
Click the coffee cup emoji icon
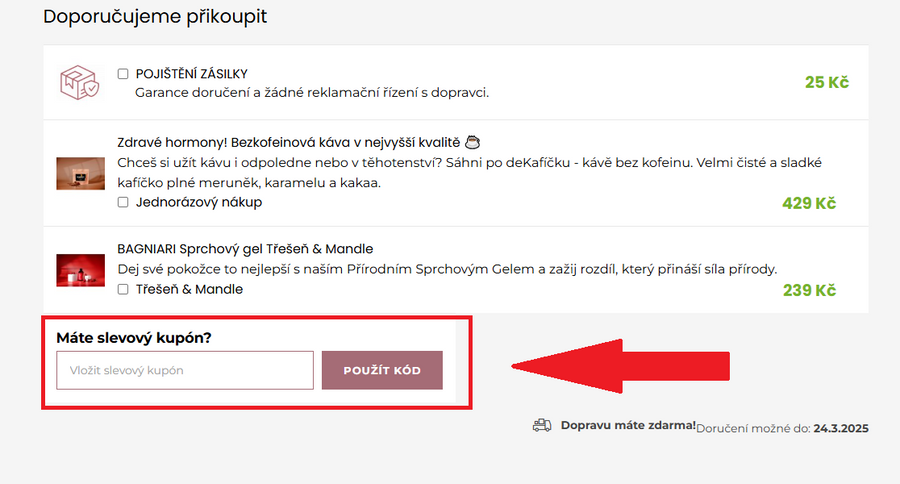point(474,142)
